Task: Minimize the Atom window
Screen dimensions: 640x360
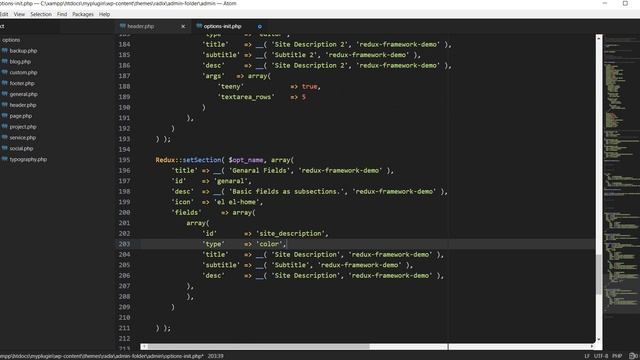Action: (605, 3)
